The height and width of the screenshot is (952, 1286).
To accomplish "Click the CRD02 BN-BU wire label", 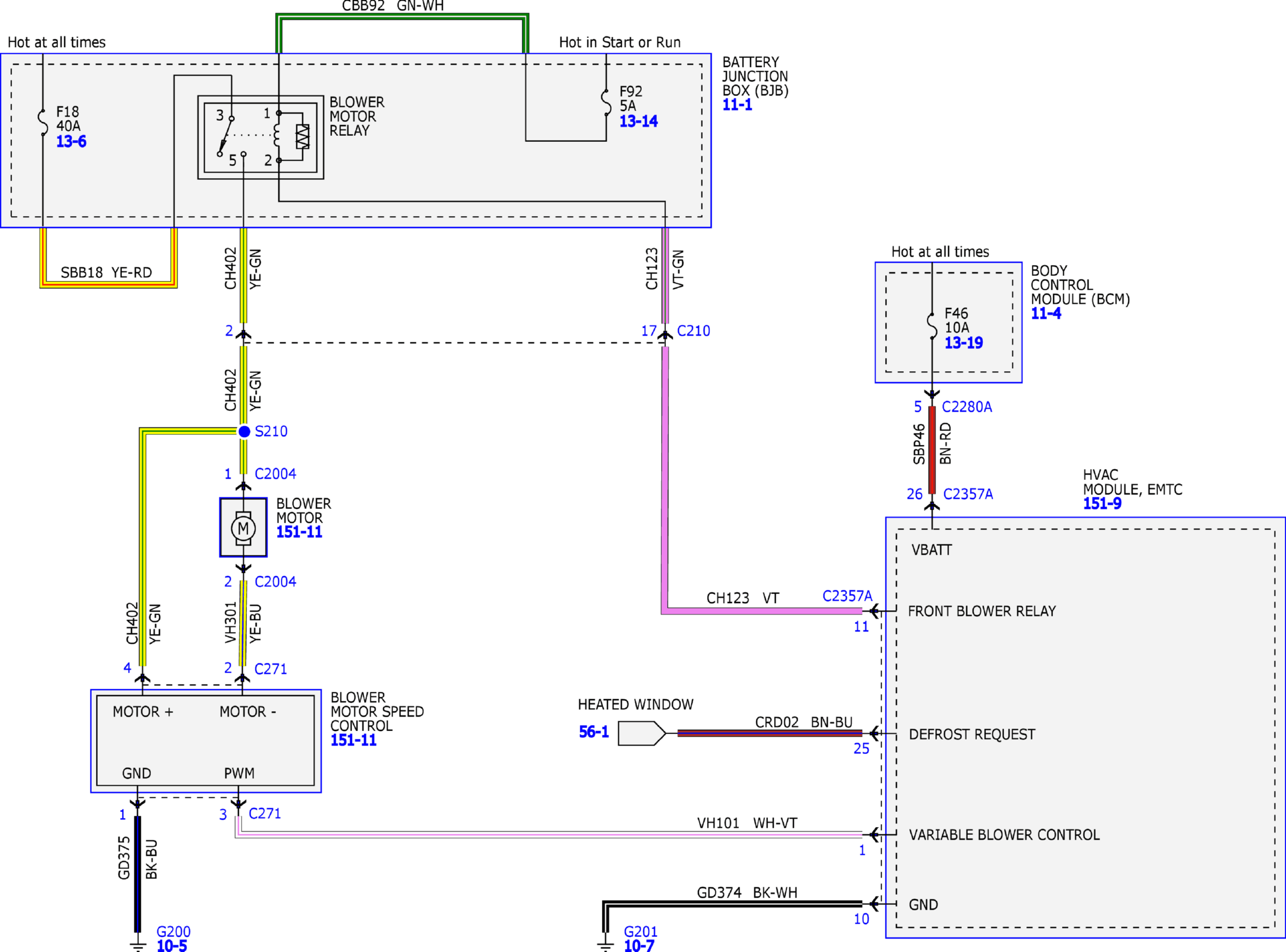I will click(804, 723).
